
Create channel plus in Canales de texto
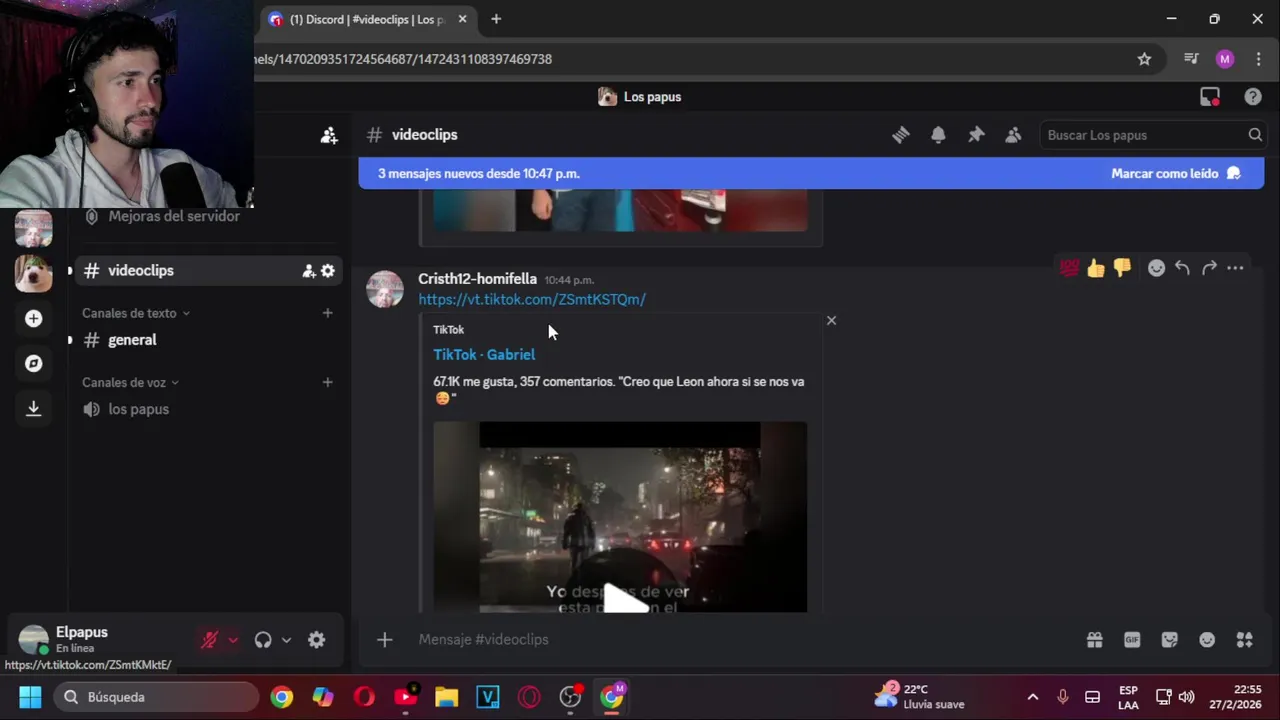[327, 313]
